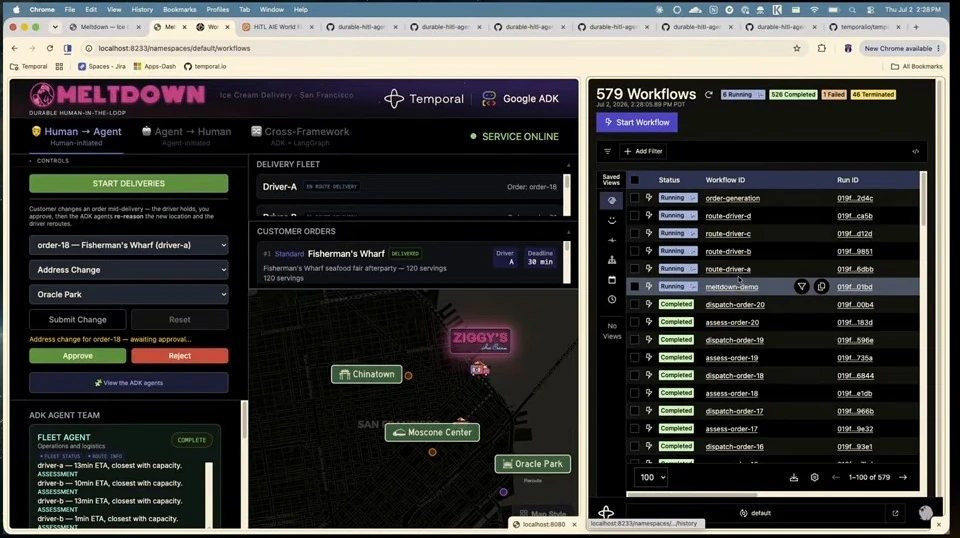Open the History menu in menu bar
Screen dimensions: 960x538
pyautogui.click(x=142, y=10)
